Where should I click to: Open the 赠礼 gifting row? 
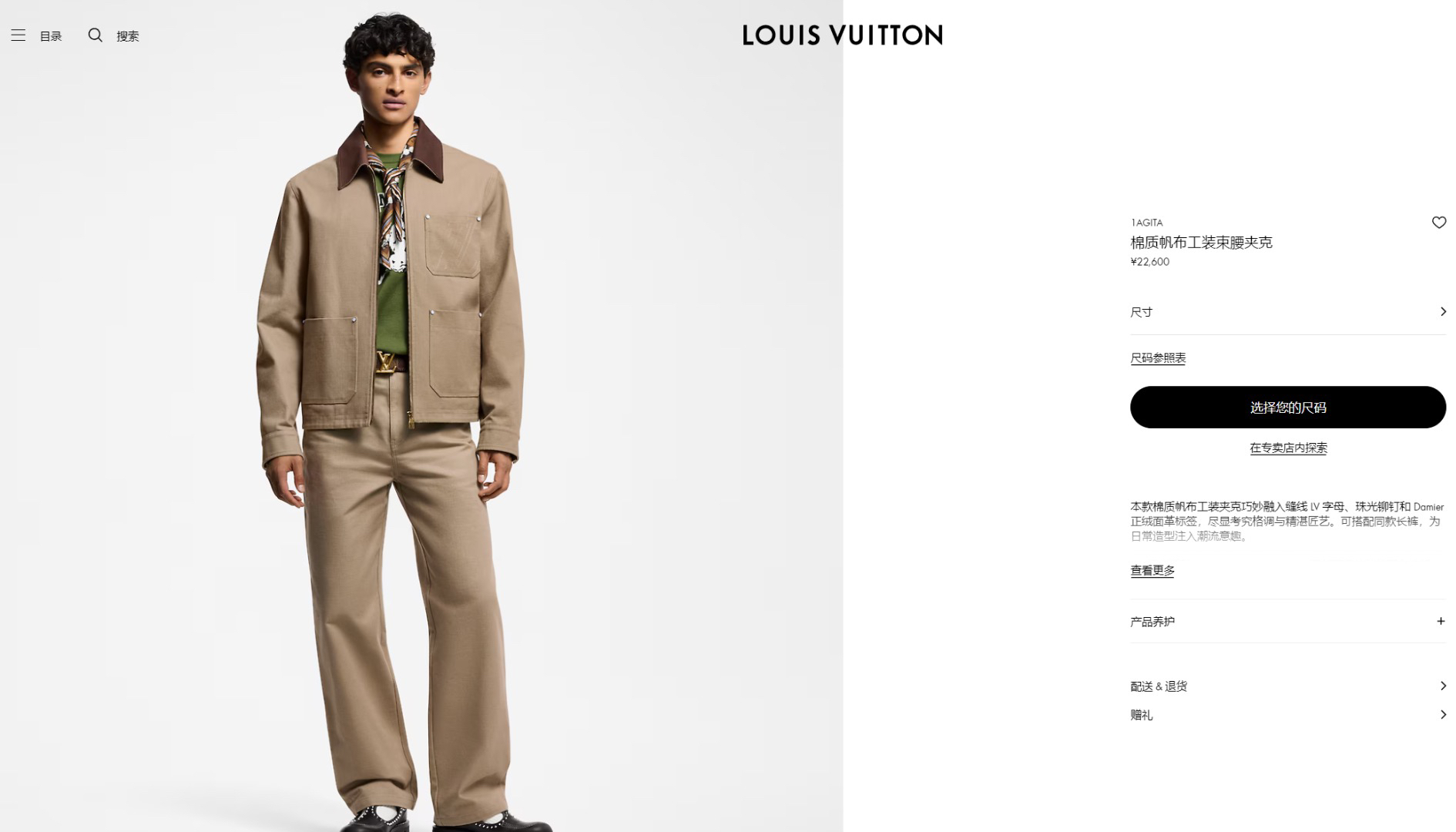click(x=1288, y=715)
